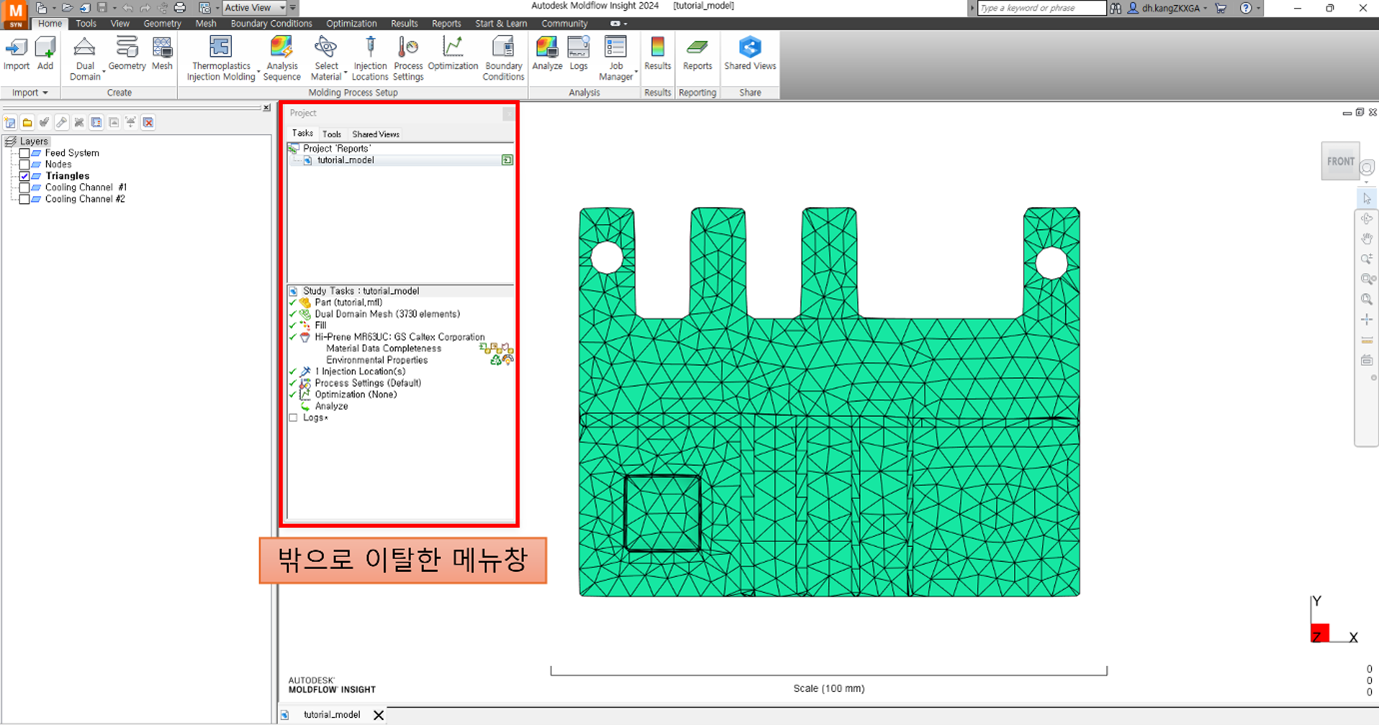The image size is (1379, 725).
Task: Click the FRONT face of the ViewCube
Action: point(1340,161)
